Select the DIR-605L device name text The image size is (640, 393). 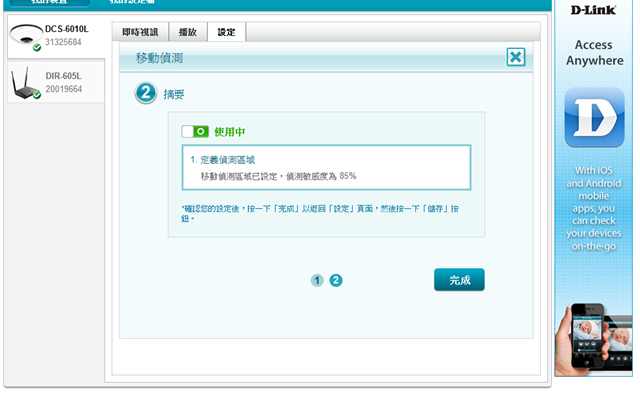pyautogui.click(x=63, y=76)
